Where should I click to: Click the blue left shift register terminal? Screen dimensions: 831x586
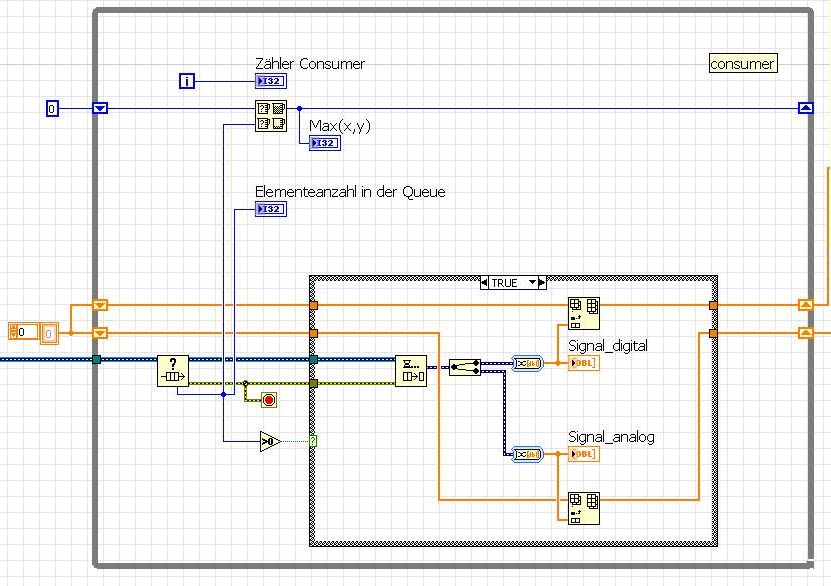[x=100, y=108]
